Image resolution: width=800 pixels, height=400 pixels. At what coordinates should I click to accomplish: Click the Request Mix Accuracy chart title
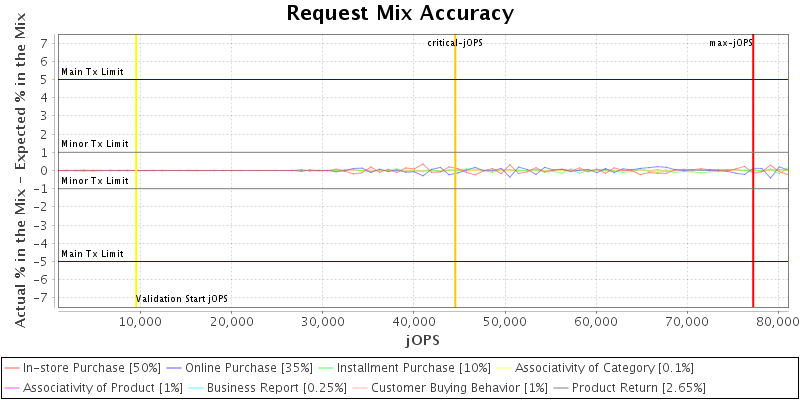400,13
